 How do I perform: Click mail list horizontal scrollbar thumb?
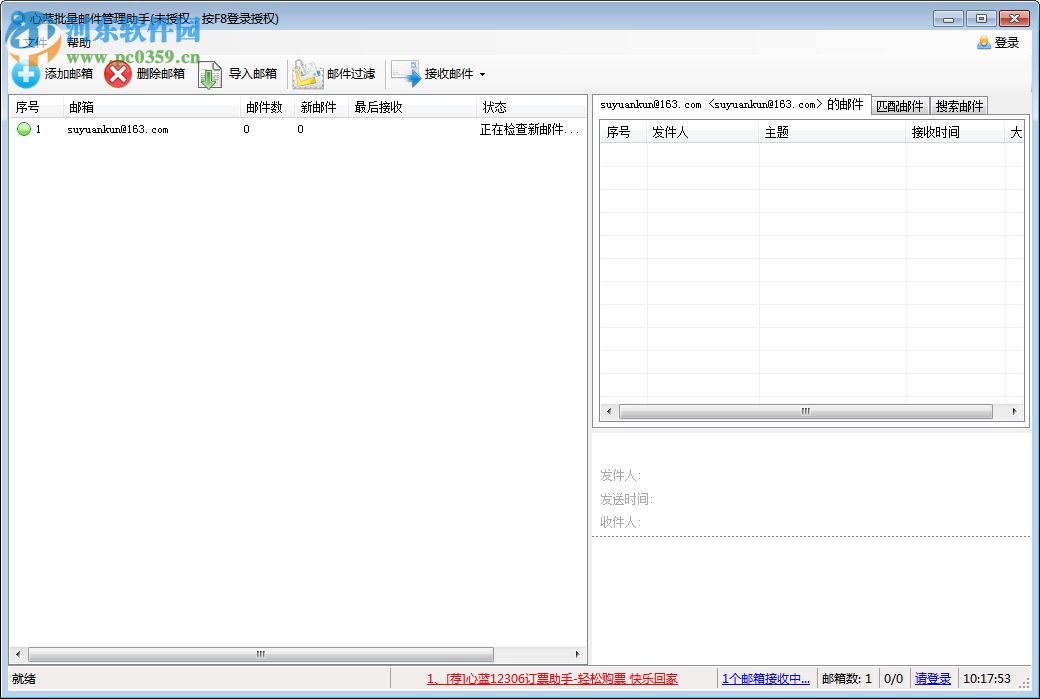click(805, 411)
